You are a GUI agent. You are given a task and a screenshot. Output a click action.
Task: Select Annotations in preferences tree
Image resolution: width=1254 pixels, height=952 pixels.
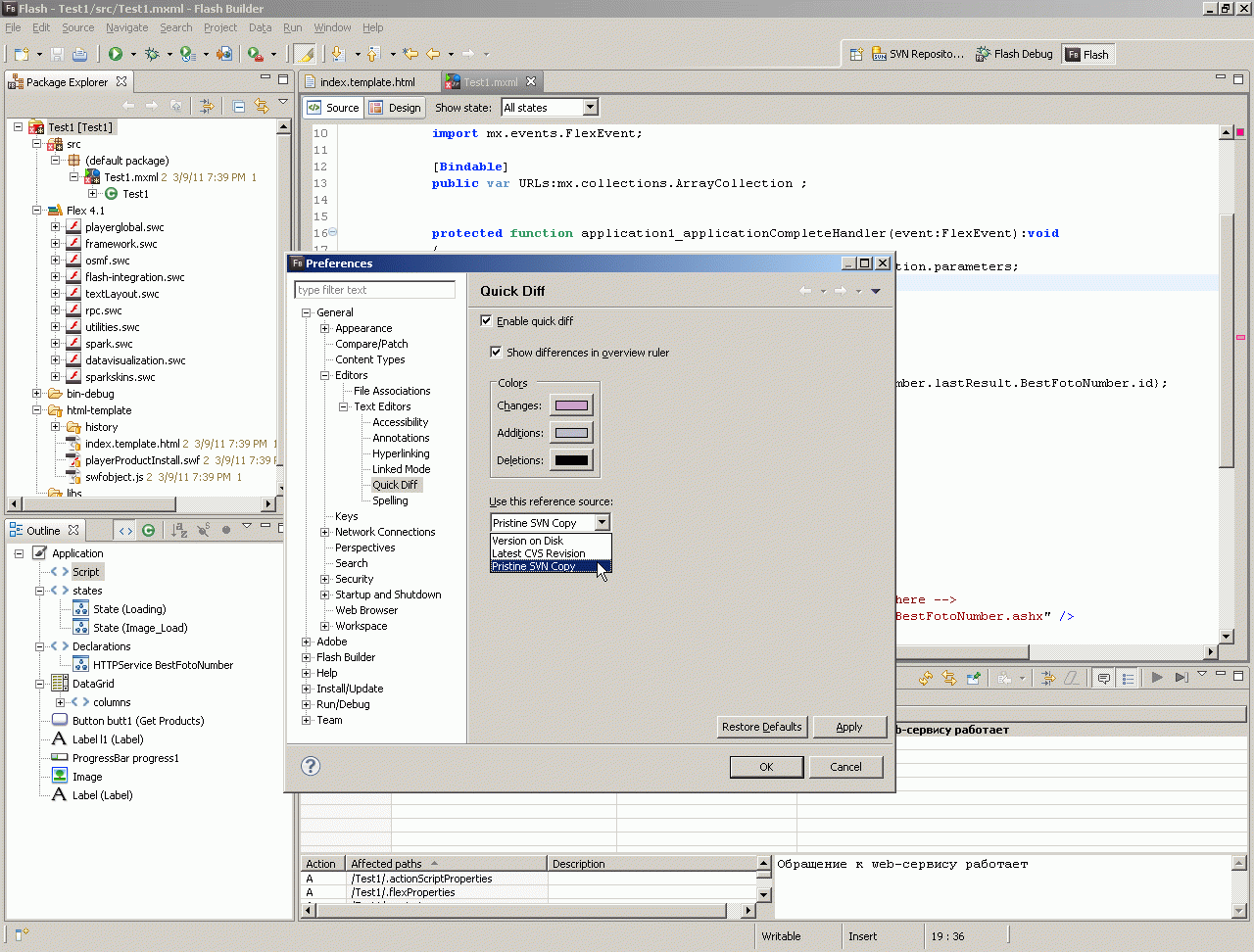pos(401,438)
